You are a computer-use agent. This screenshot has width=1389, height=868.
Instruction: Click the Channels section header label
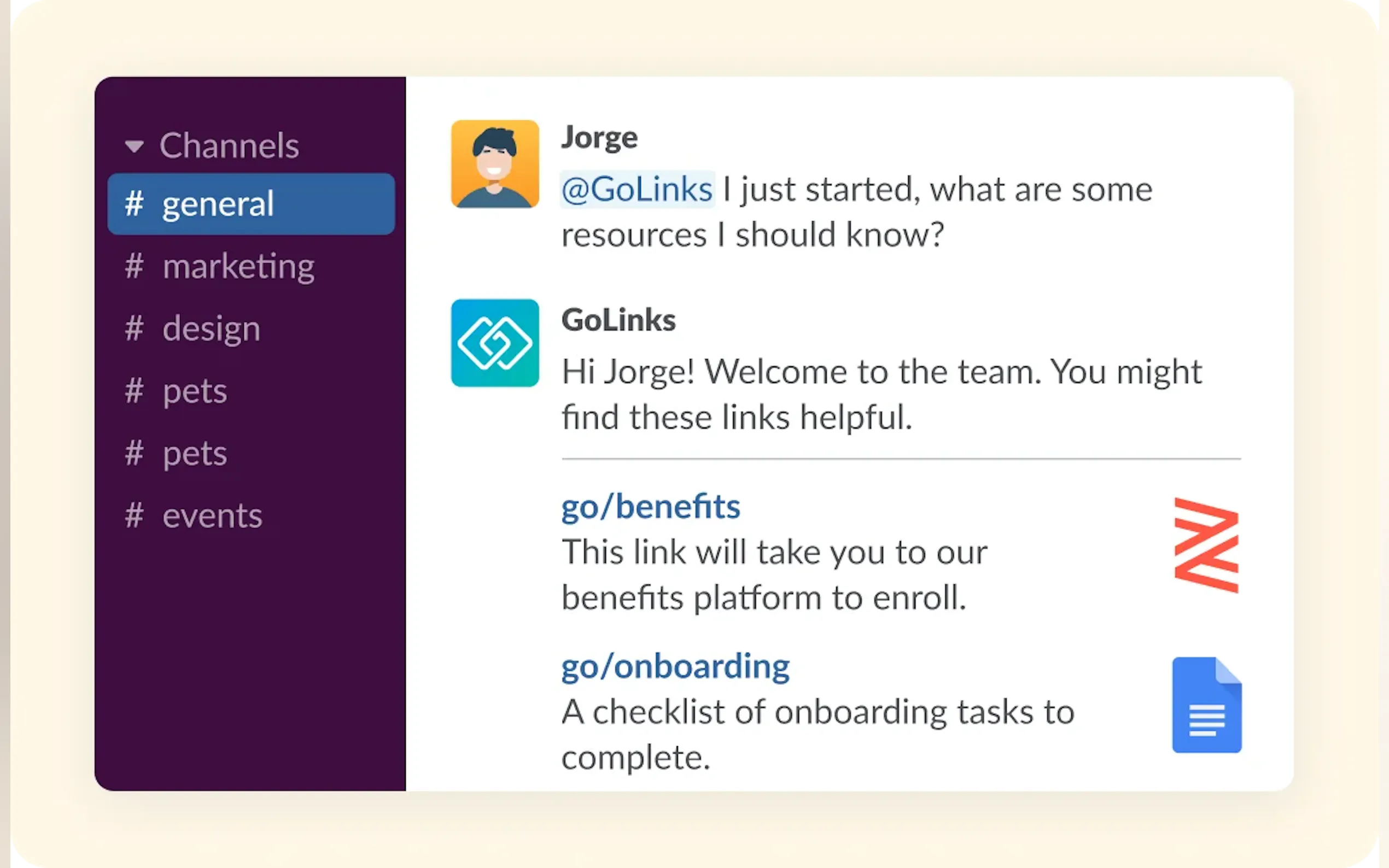(x=229, y=145)
